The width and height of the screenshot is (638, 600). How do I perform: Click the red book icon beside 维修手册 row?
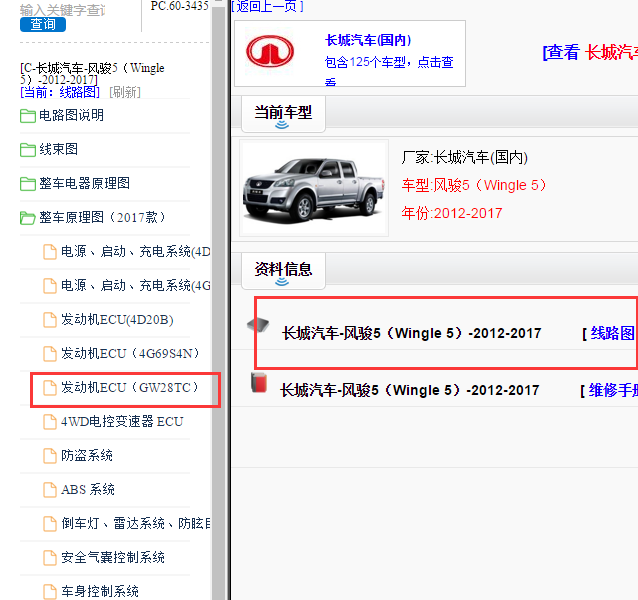click(x=259, y=383)
